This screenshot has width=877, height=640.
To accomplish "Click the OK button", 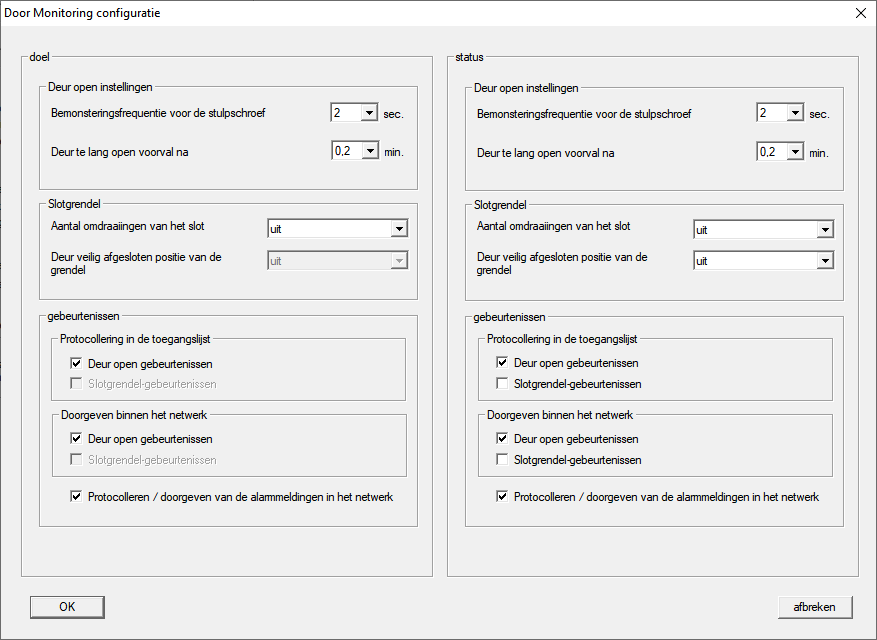I will point(67,607).
